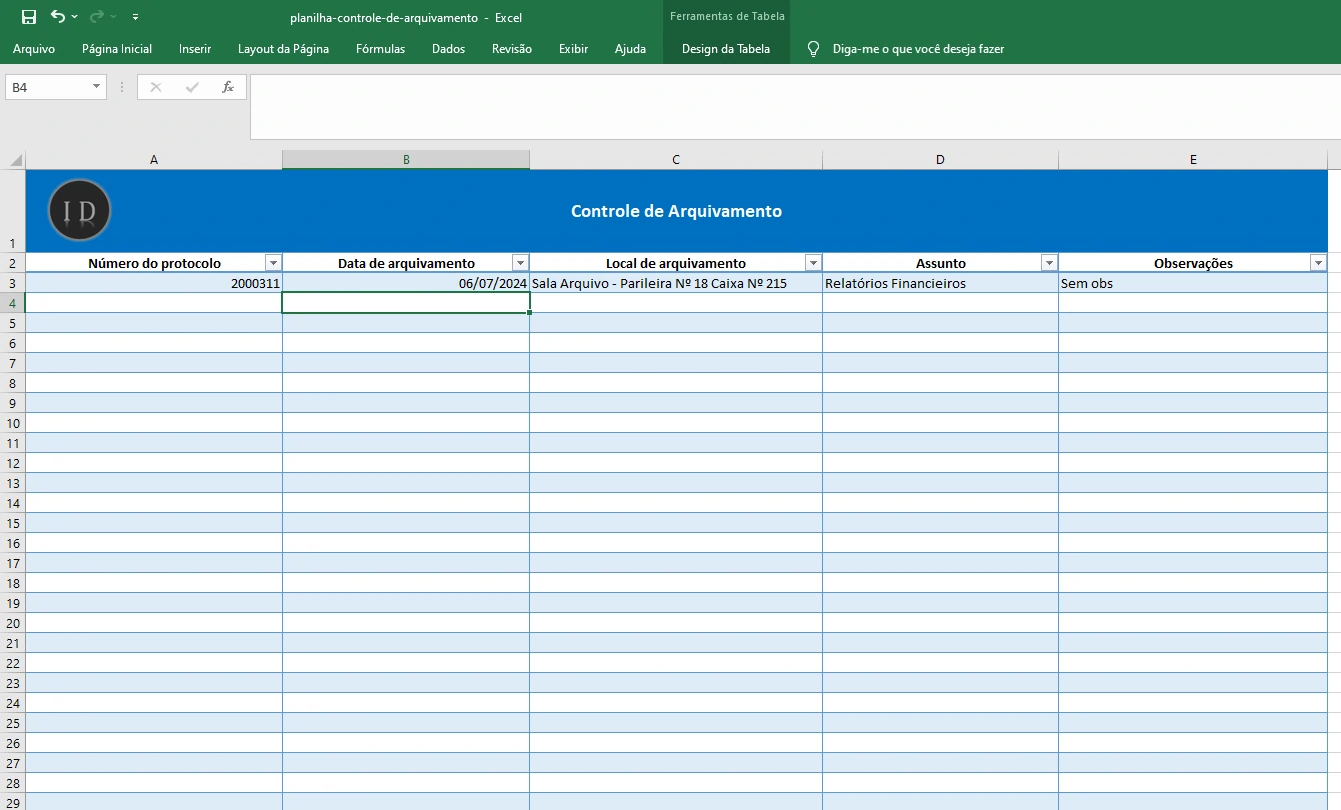Open the Name Box dropdown arrow

[x=96, y=87]
